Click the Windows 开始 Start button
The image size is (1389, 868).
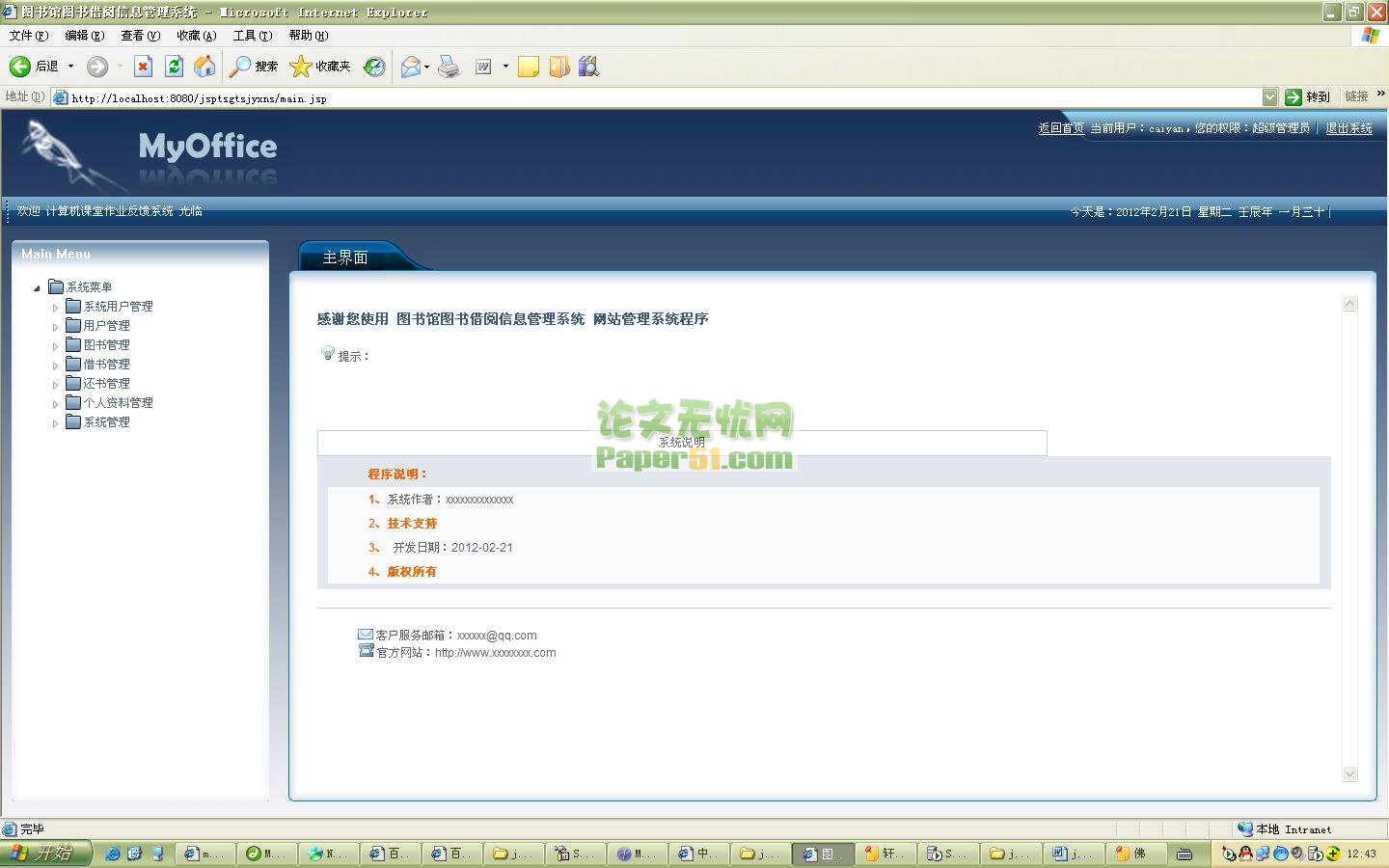(x=44, y=854)
